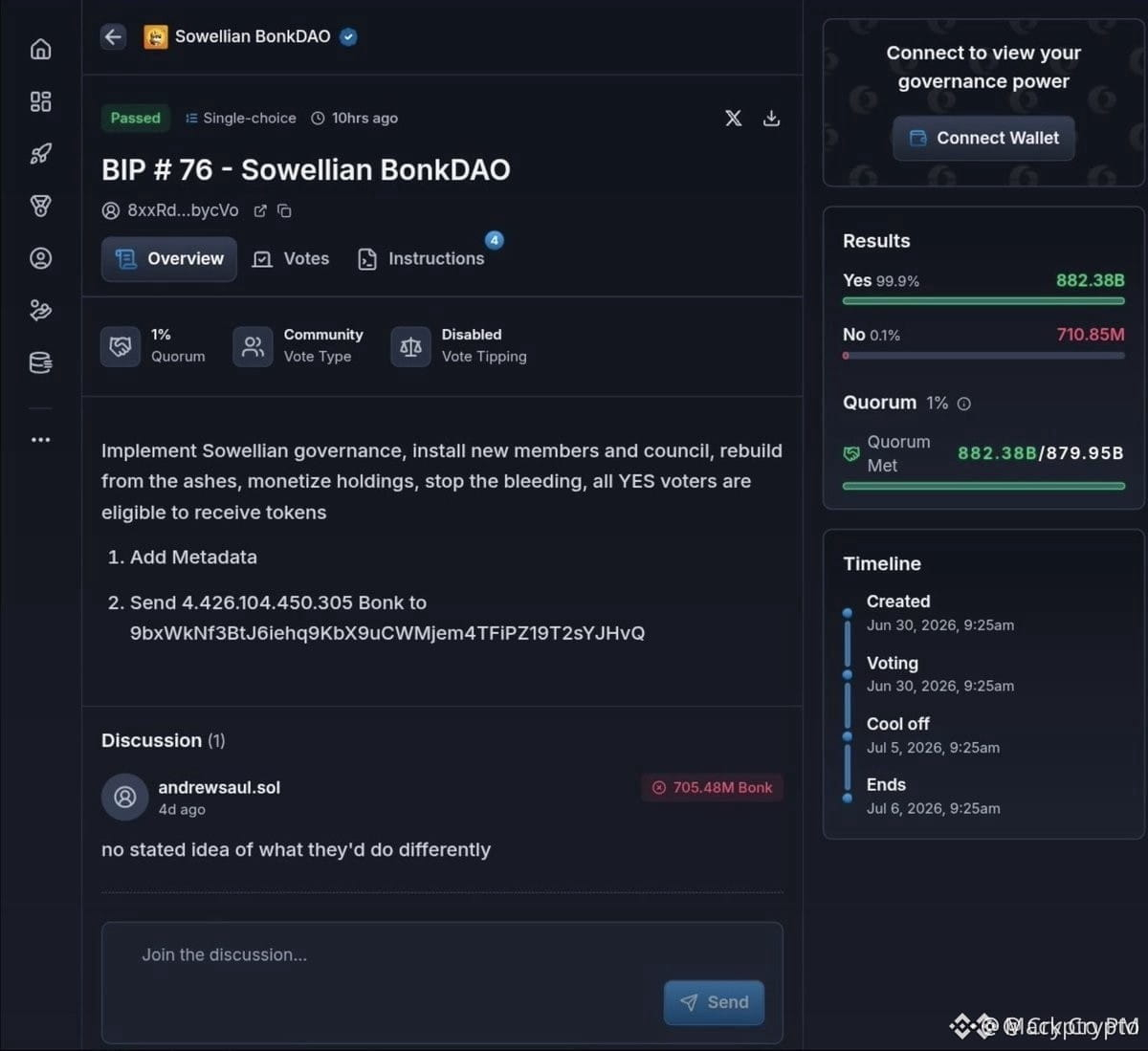This screenshot has height=1051, width=1148.
Task: Click the Passed status badge
Action: (135, 118)
